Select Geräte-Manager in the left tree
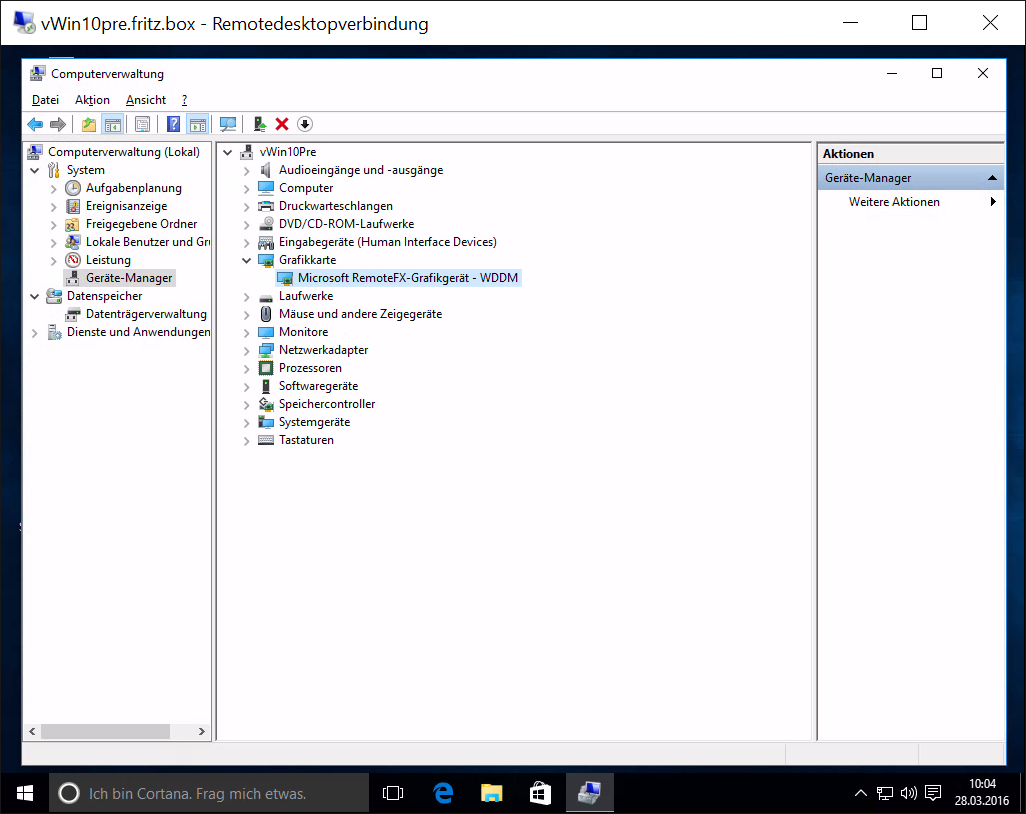 (x=129, y=278)
